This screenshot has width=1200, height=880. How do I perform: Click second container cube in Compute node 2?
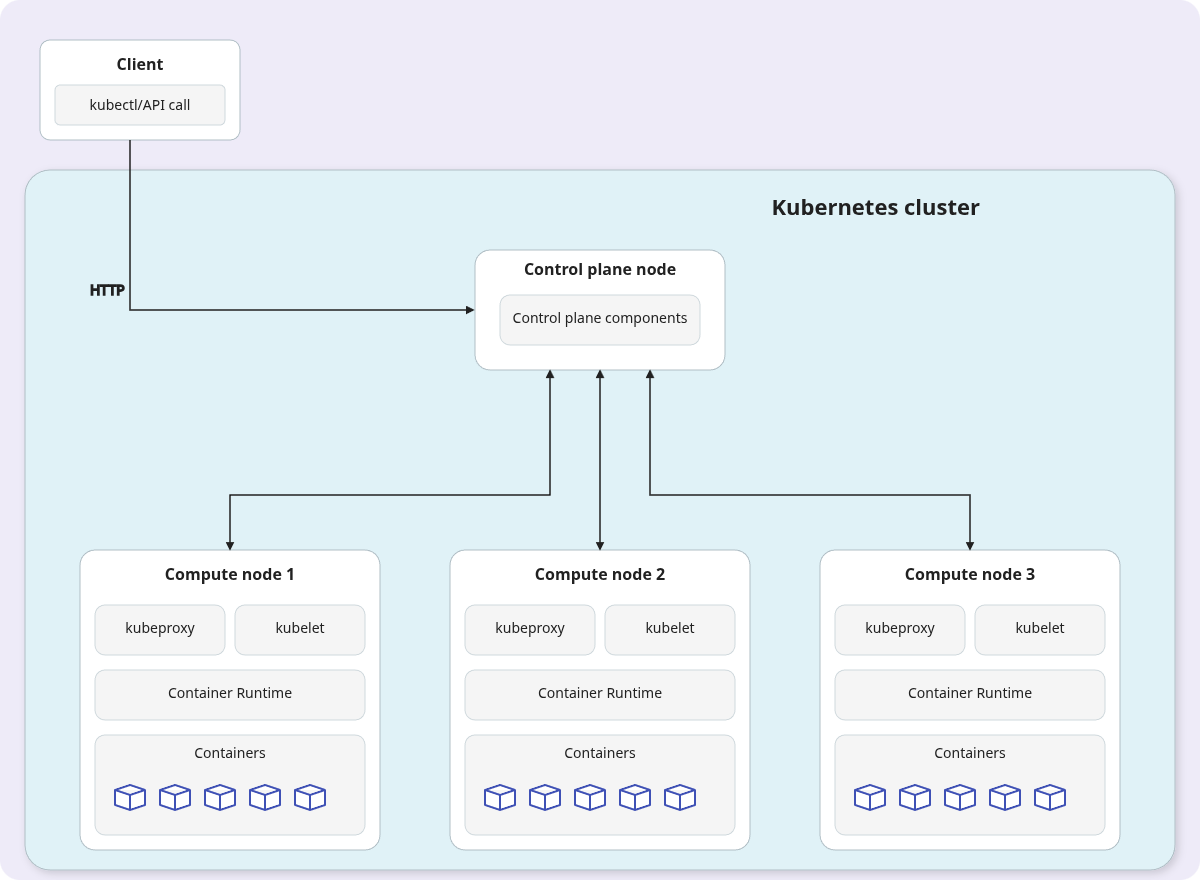(x=545, y=797)
